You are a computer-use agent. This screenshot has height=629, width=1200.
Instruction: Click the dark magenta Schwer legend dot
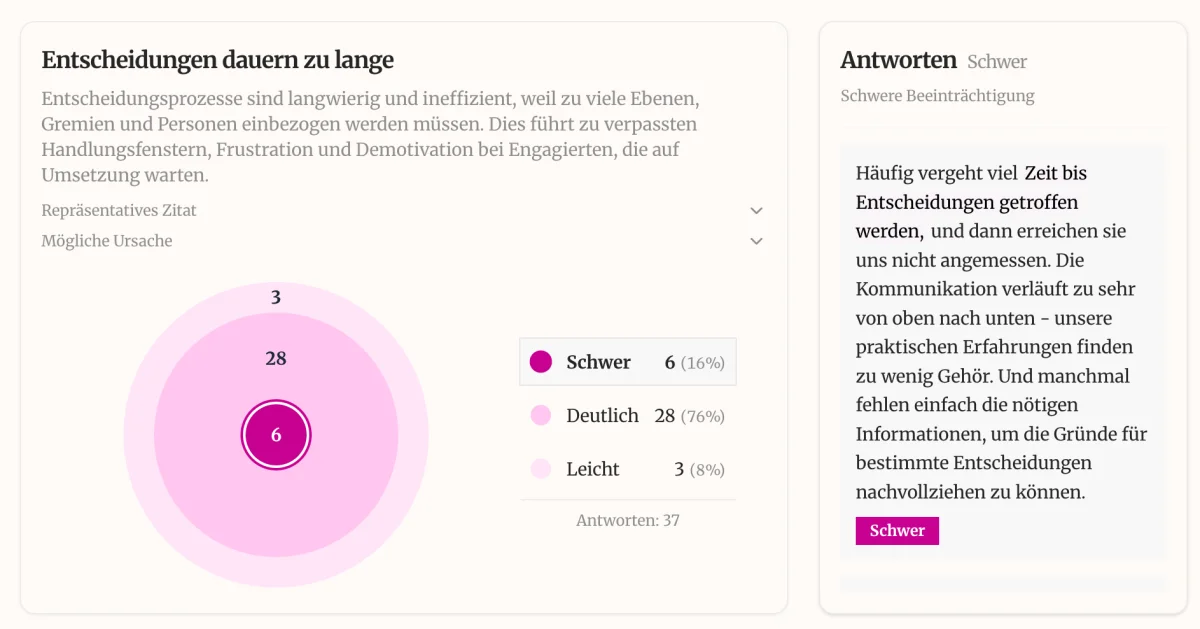541,362
